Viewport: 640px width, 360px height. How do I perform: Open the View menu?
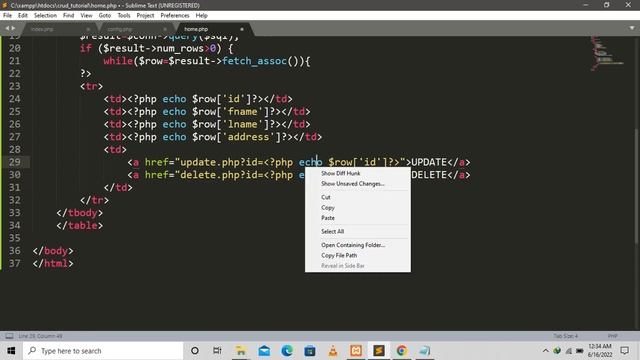coord(86,16)
